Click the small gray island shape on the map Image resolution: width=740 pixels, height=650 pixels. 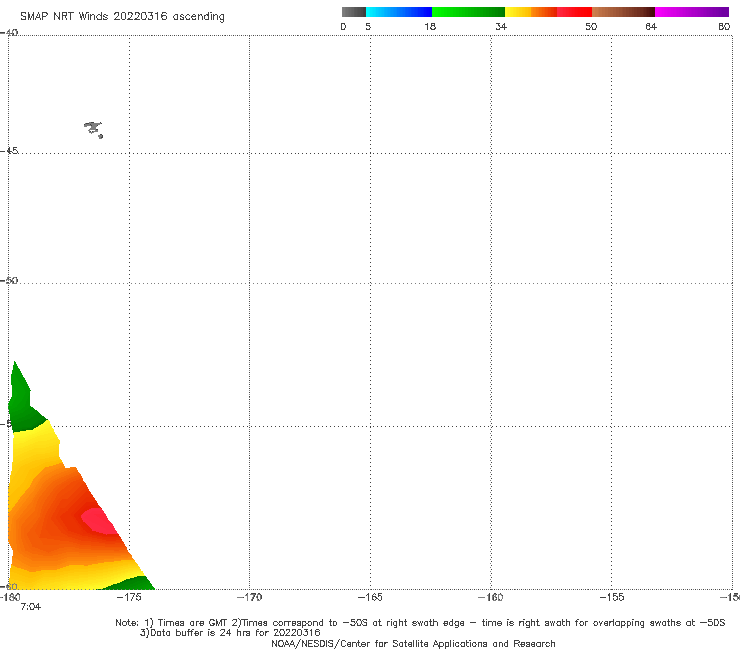[93, 129]
